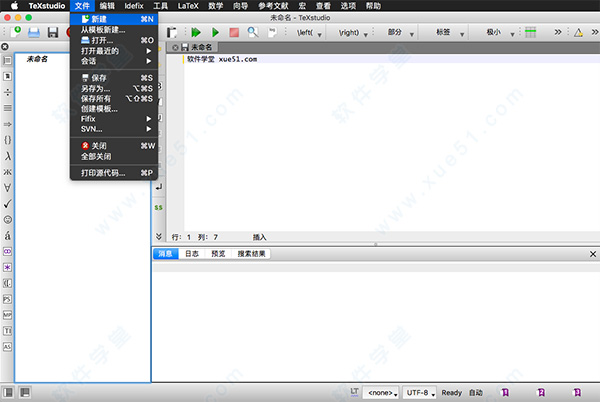Expand the Fifix submenu
This screenshot has width=600, height=402.
click(x=114, y=119)
